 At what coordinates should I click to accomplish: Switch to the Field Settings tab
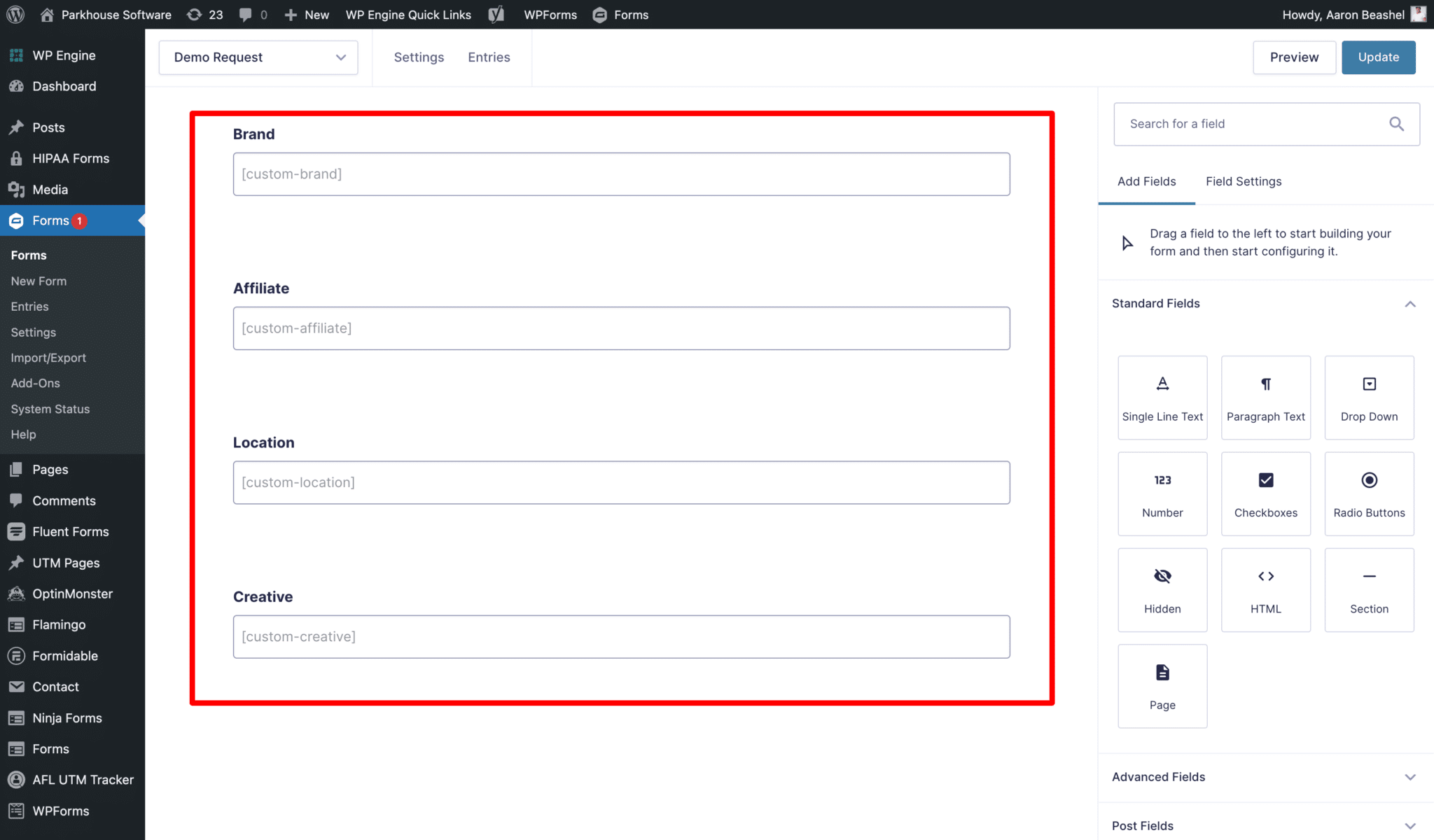[x=1244, y=181]
